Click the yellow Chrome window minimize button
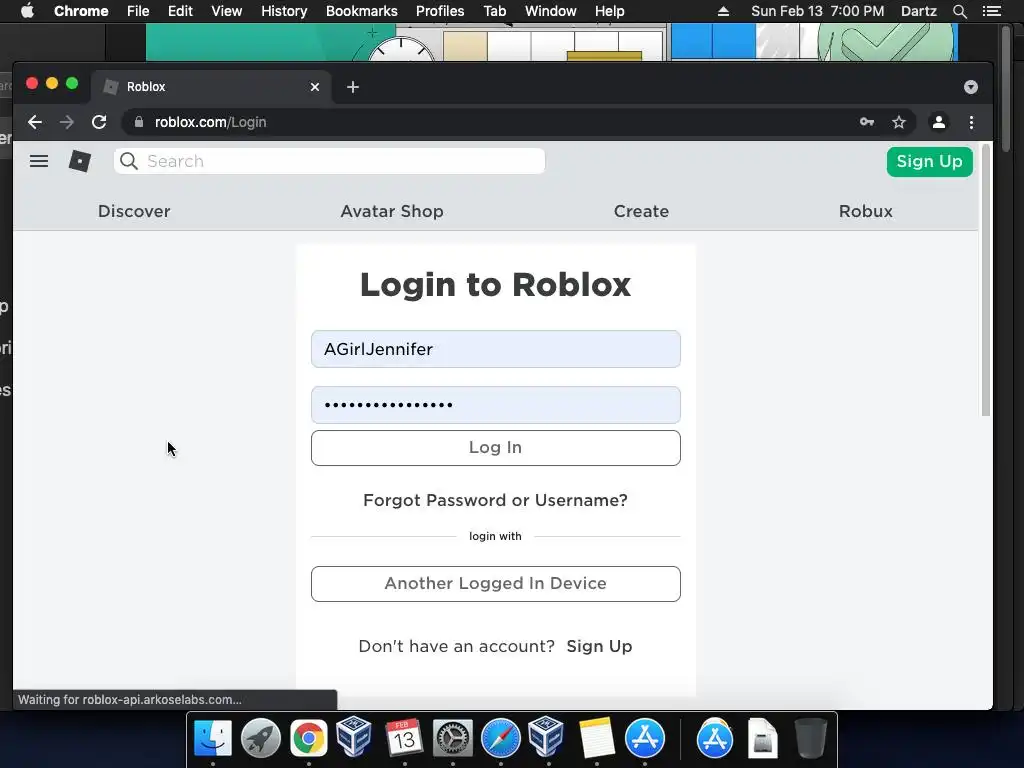Viewport: 1024px width, 768px height. 52,84
